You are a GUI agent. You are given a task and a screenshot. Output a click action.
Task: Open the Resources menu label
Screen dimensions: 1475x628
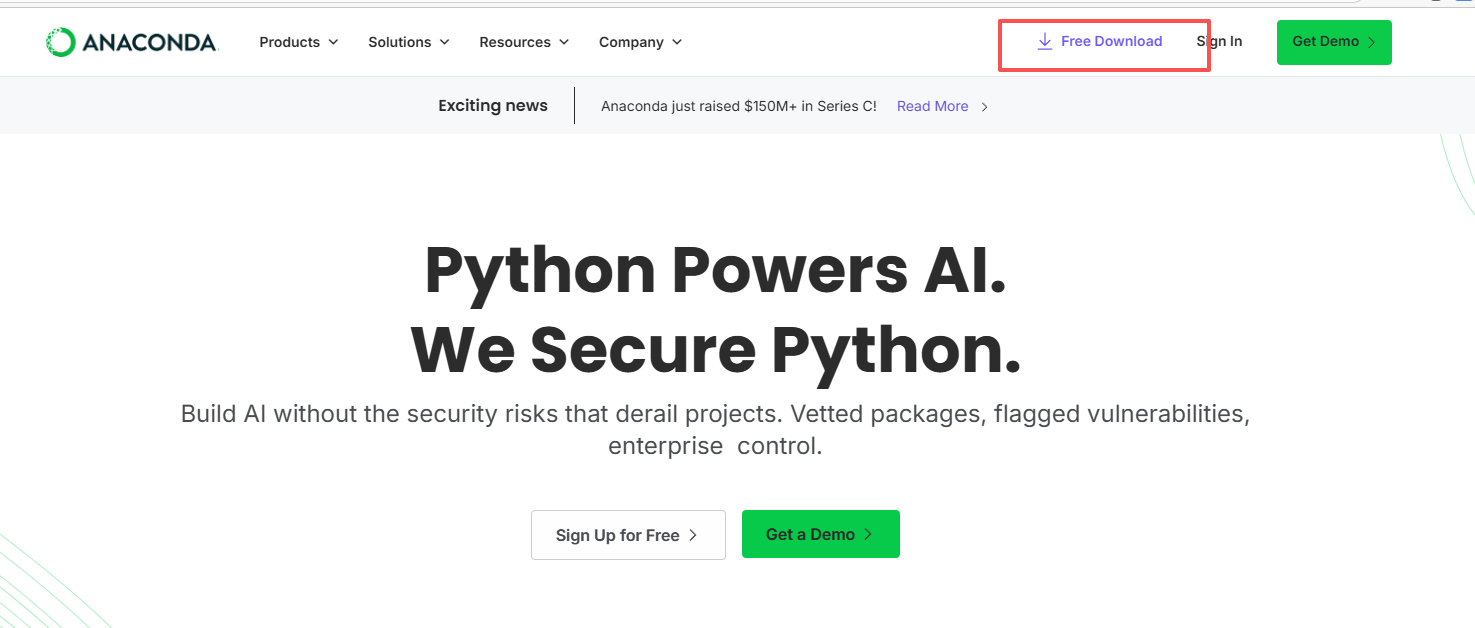pyautogui.click(x=514, y=42)
